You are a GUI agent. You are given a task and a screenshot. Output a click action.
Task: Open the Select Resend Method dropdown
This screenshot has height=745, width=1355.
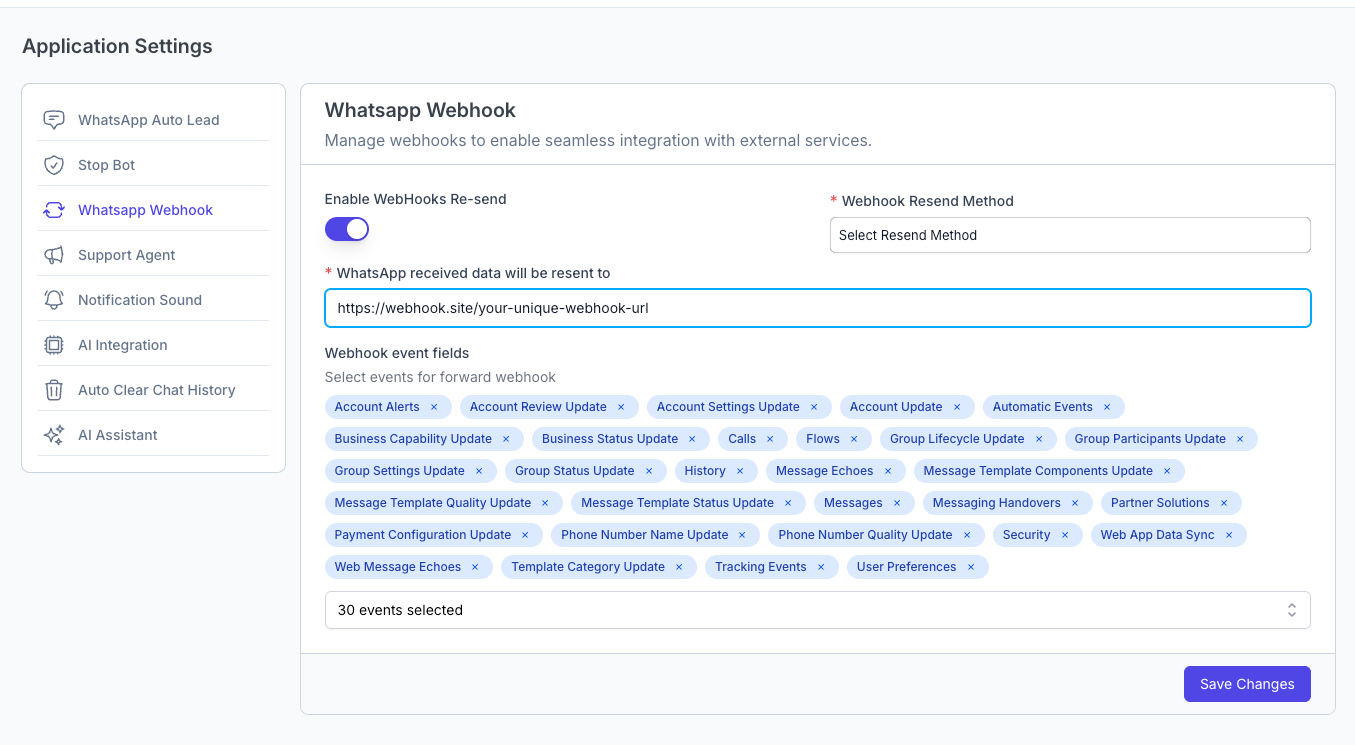tap(1070, 235)
